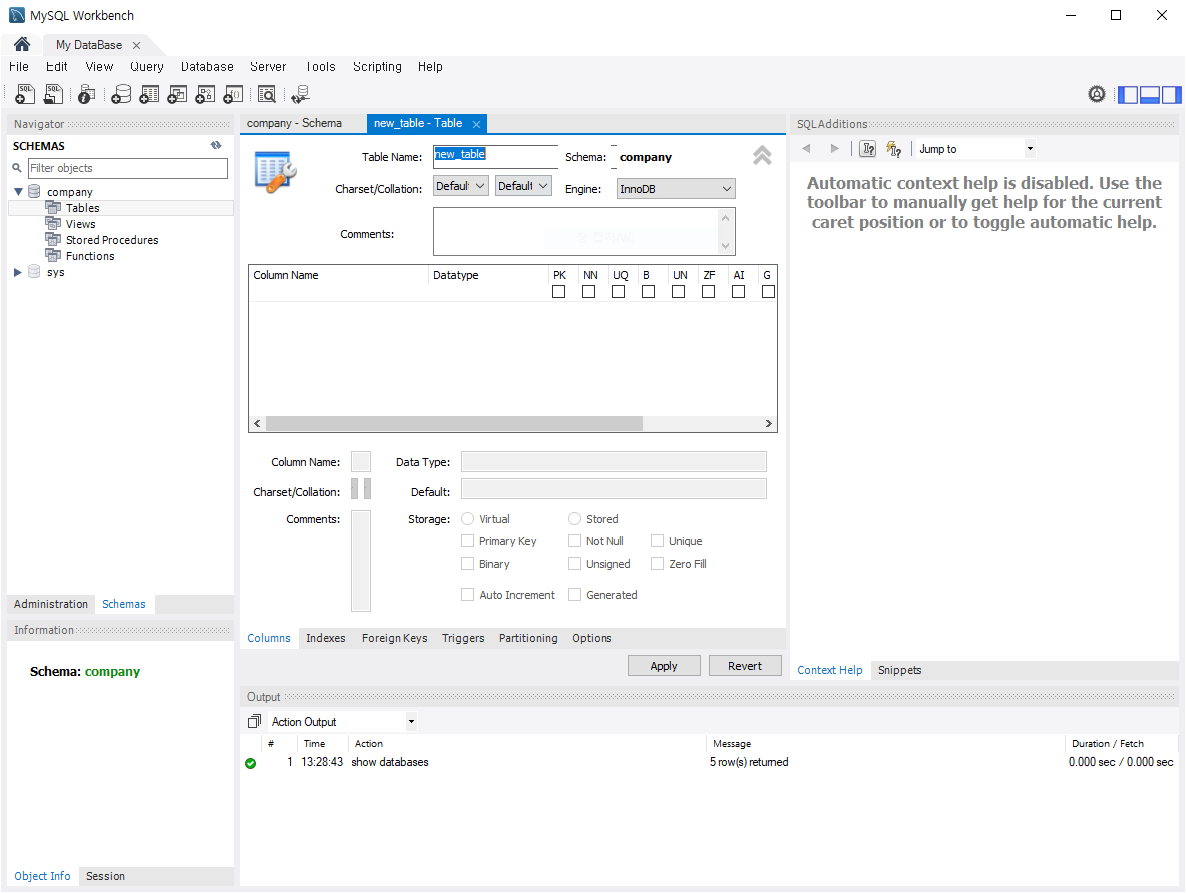Image resolution: width=1186 pixels, height=893 pixels.
Task: Click the Apply button
Action: [664, 666]
